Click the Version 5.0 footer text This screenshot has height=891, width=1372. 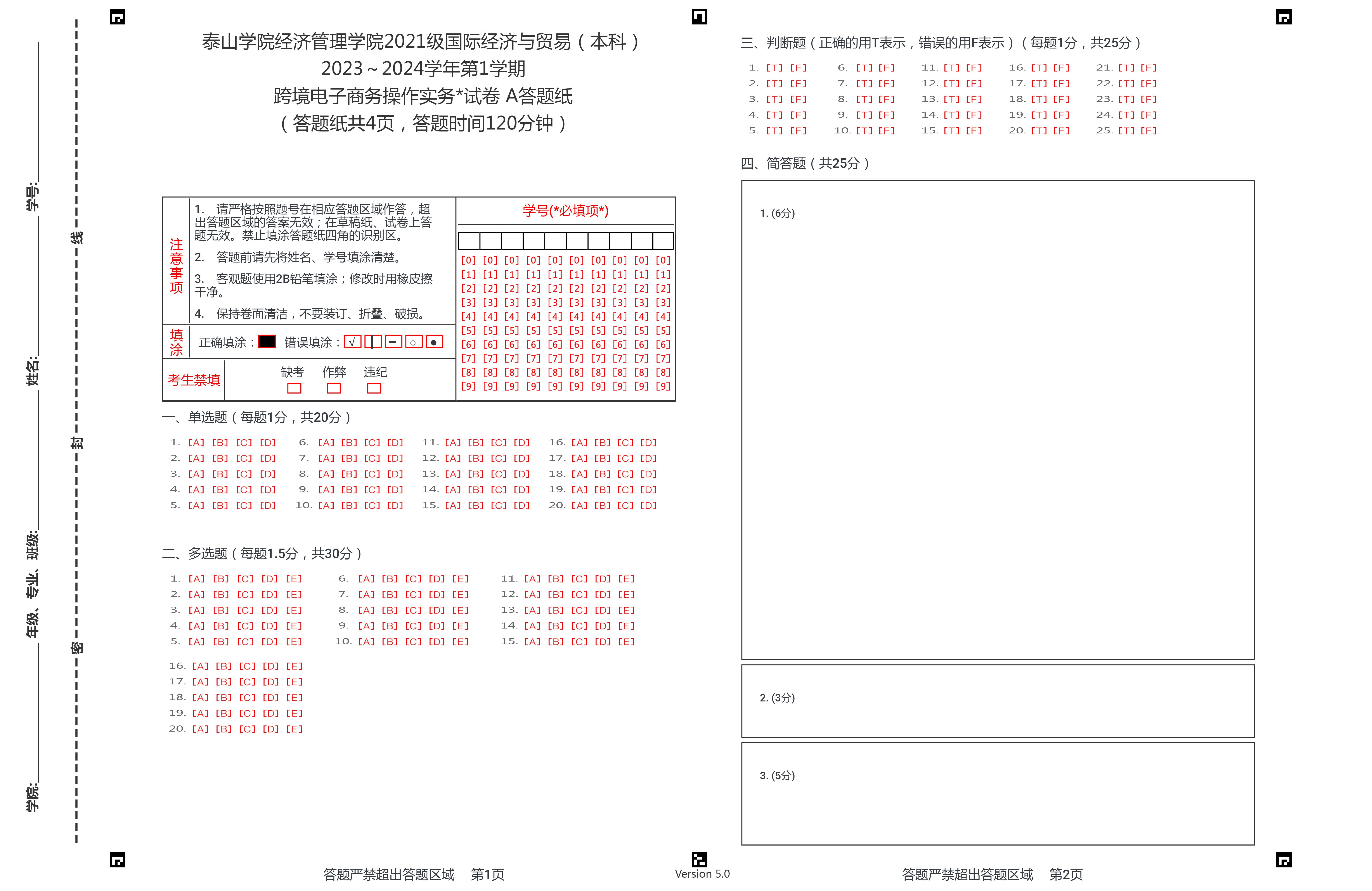(x=702, y=874)
